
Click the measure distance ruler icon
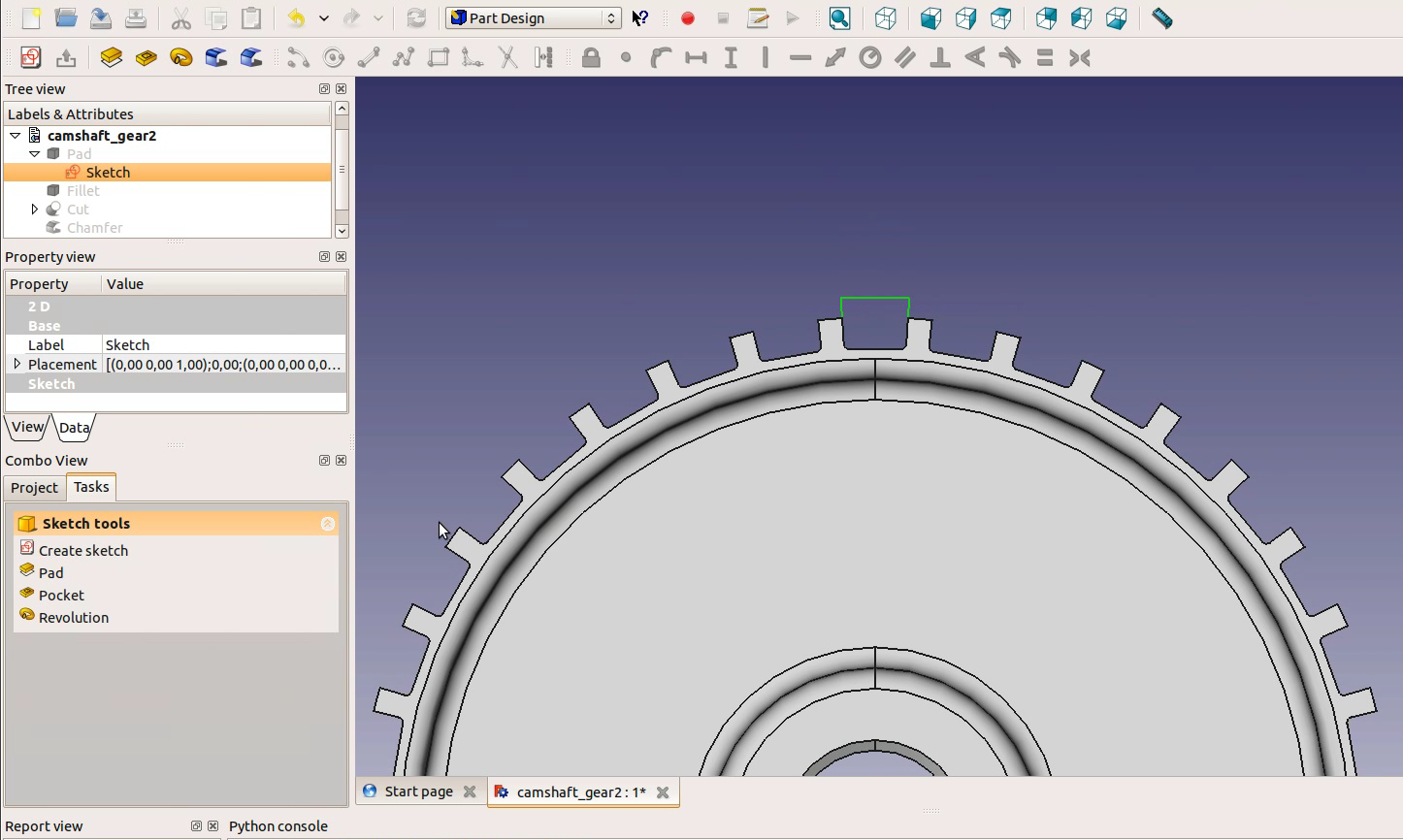tap(1161, 18)
